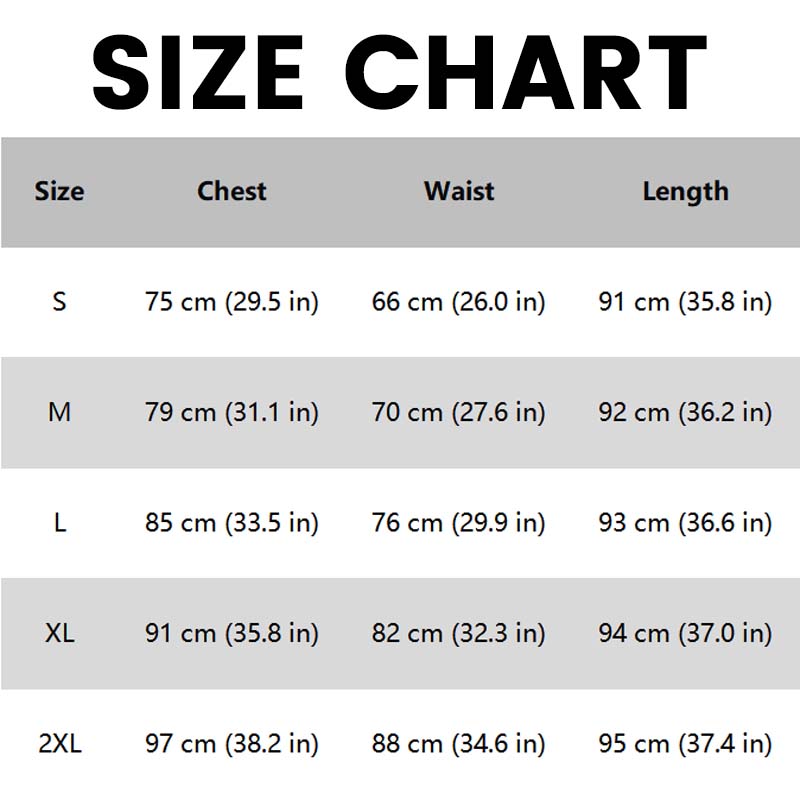Click the 2XL size row label
Screen dimensions: 800x800
pos(59,743)
